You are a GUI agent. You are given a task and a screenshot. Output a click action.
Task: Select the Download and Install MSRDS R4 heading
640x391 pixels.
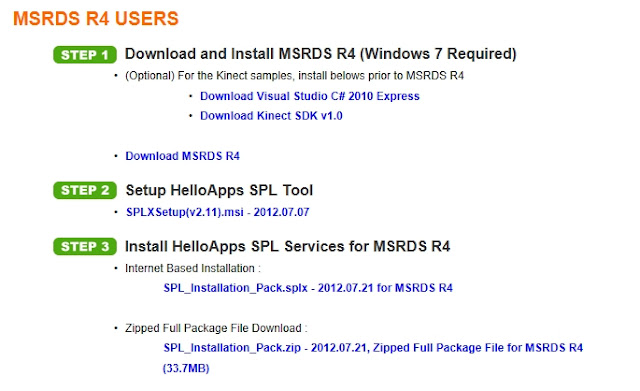321,54
